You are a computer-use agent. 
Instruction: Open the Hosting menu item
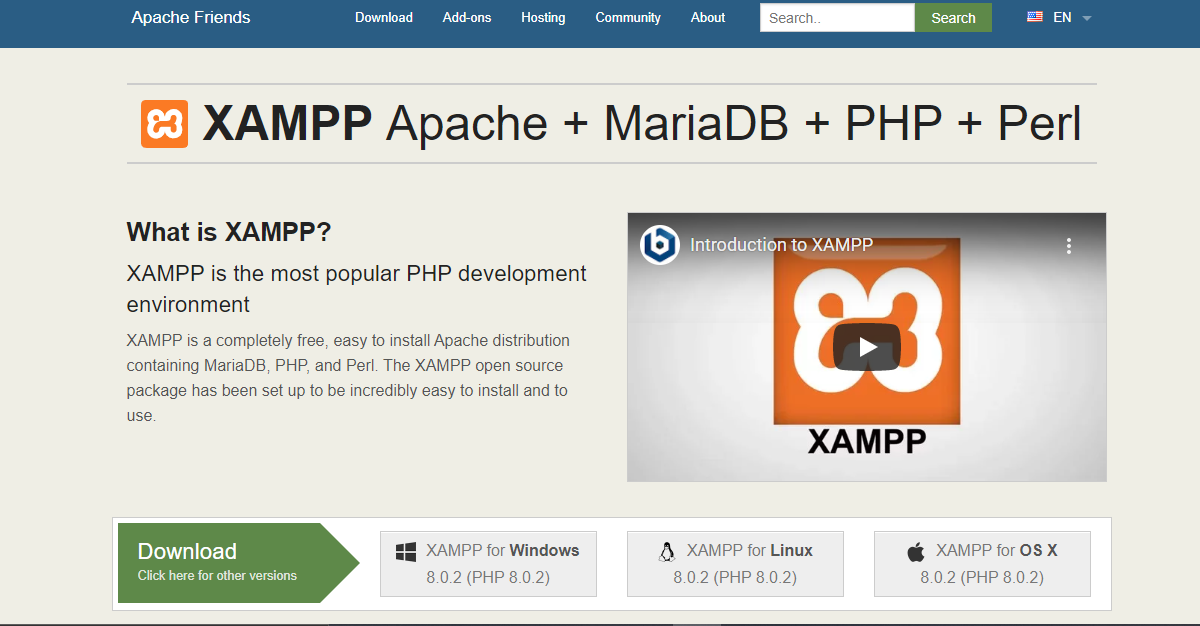point(543,17)
